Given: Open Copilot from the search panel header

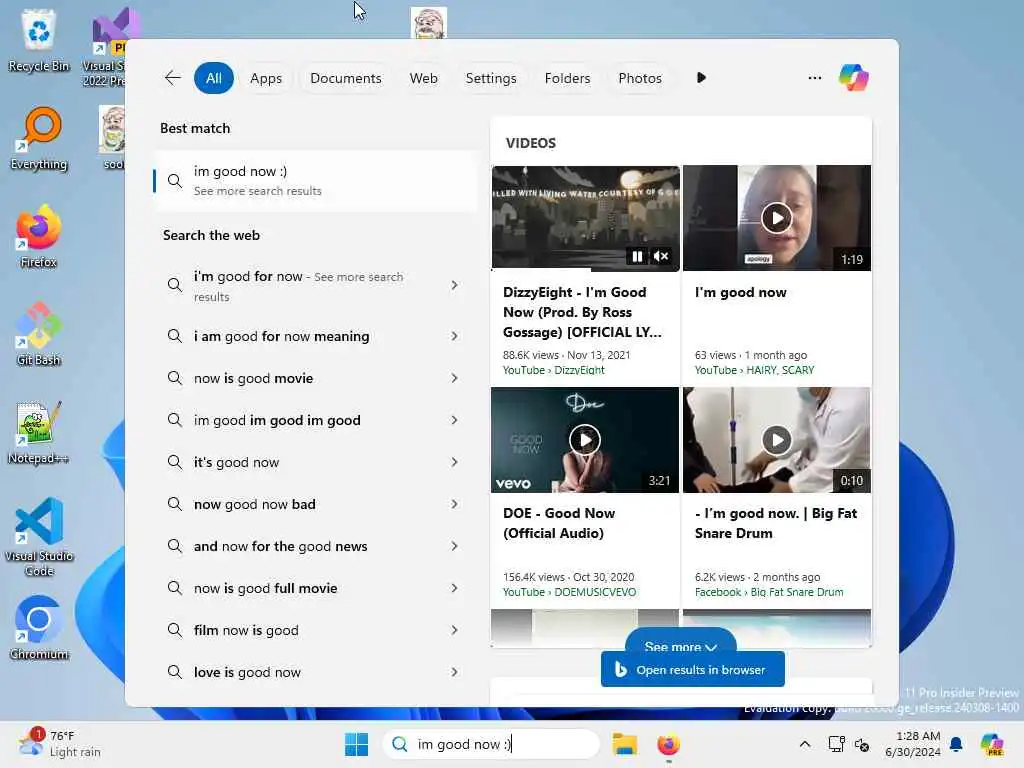Looking at the screenshot, I should [854, 78].
